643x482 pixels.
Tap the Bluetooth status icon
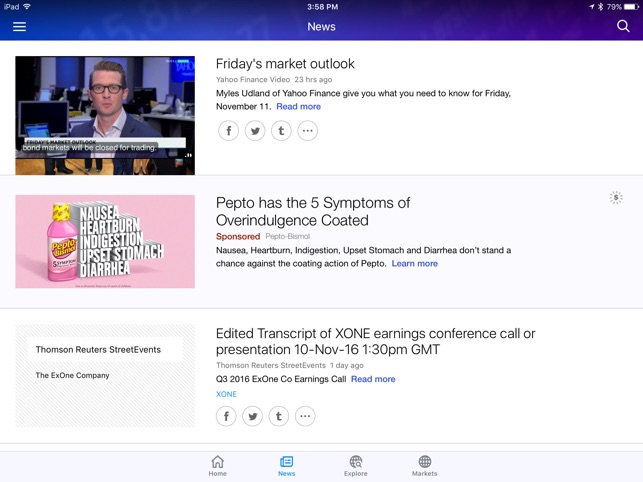[x=600, y=7]
